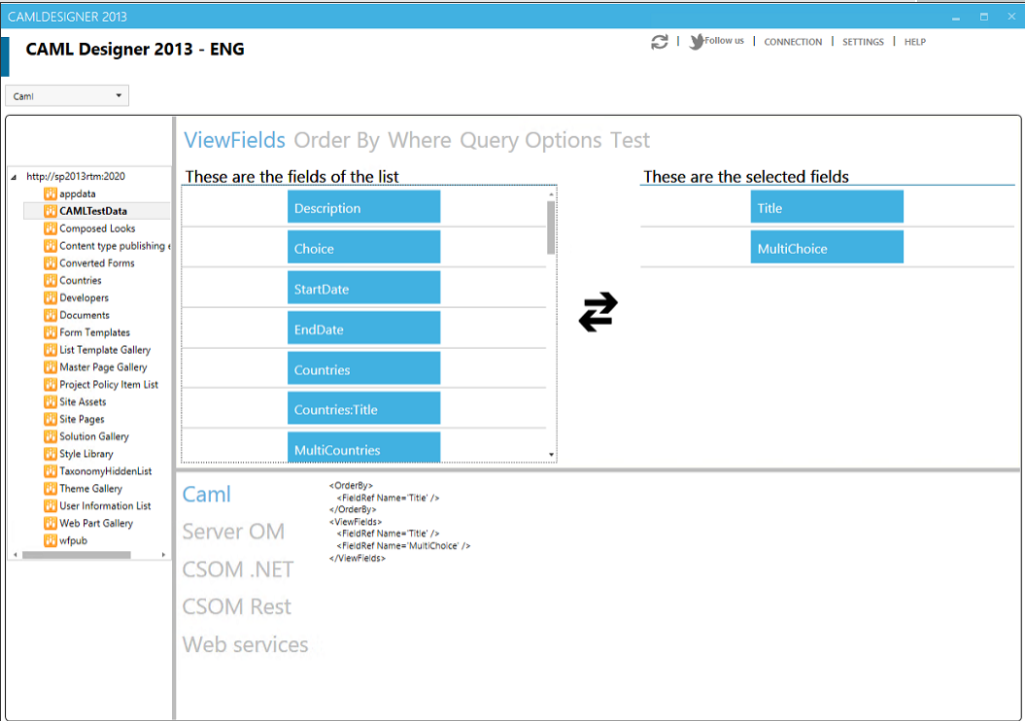
Task: Click the Composed Looks list icon
Action: [50, 228]
